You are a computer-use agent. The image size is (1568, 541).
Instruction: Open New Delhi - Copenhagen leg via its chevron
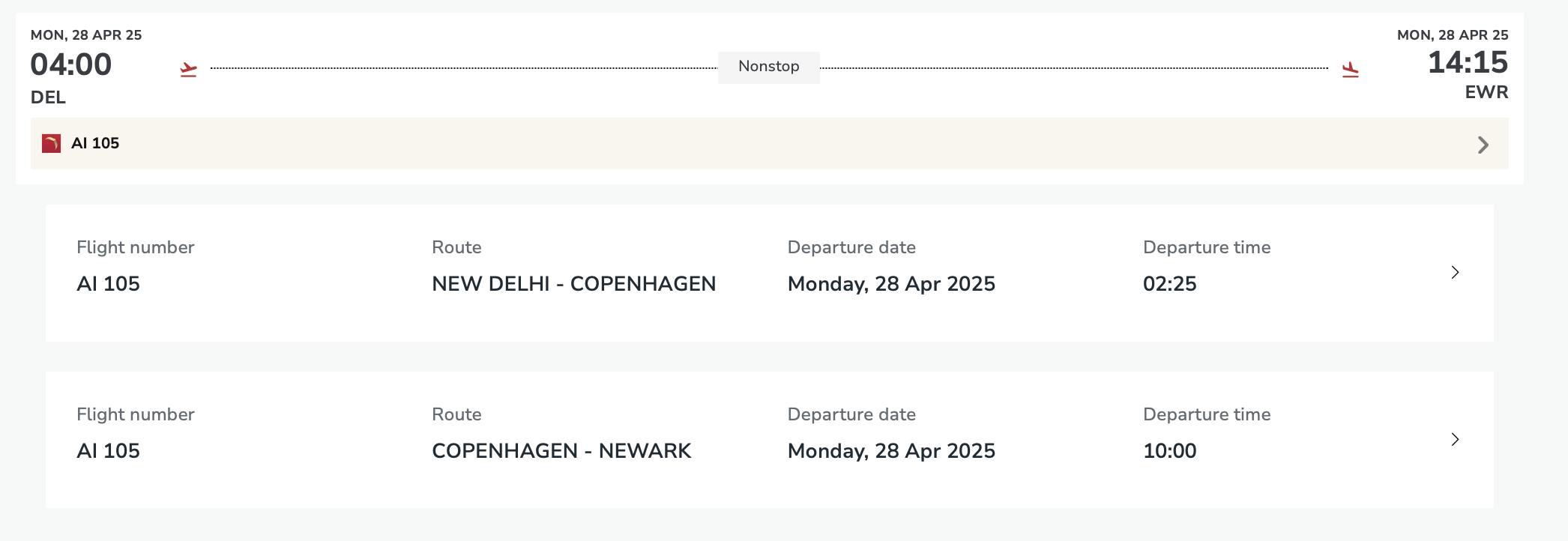coord(1455,272)
